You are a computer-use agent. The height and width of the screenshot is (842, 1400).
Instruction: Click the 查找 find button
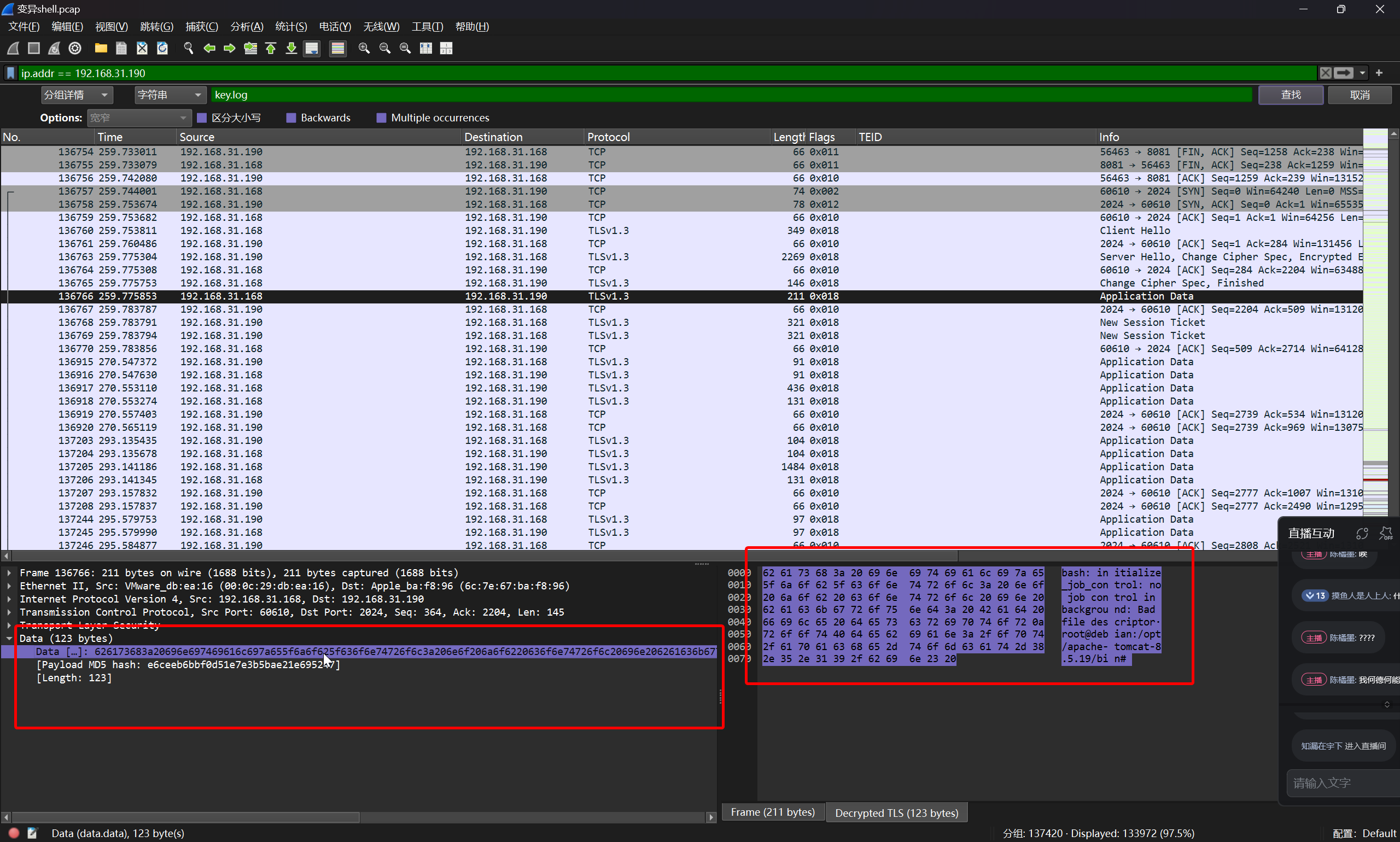pyautogui.click(x=1291, y=95)
